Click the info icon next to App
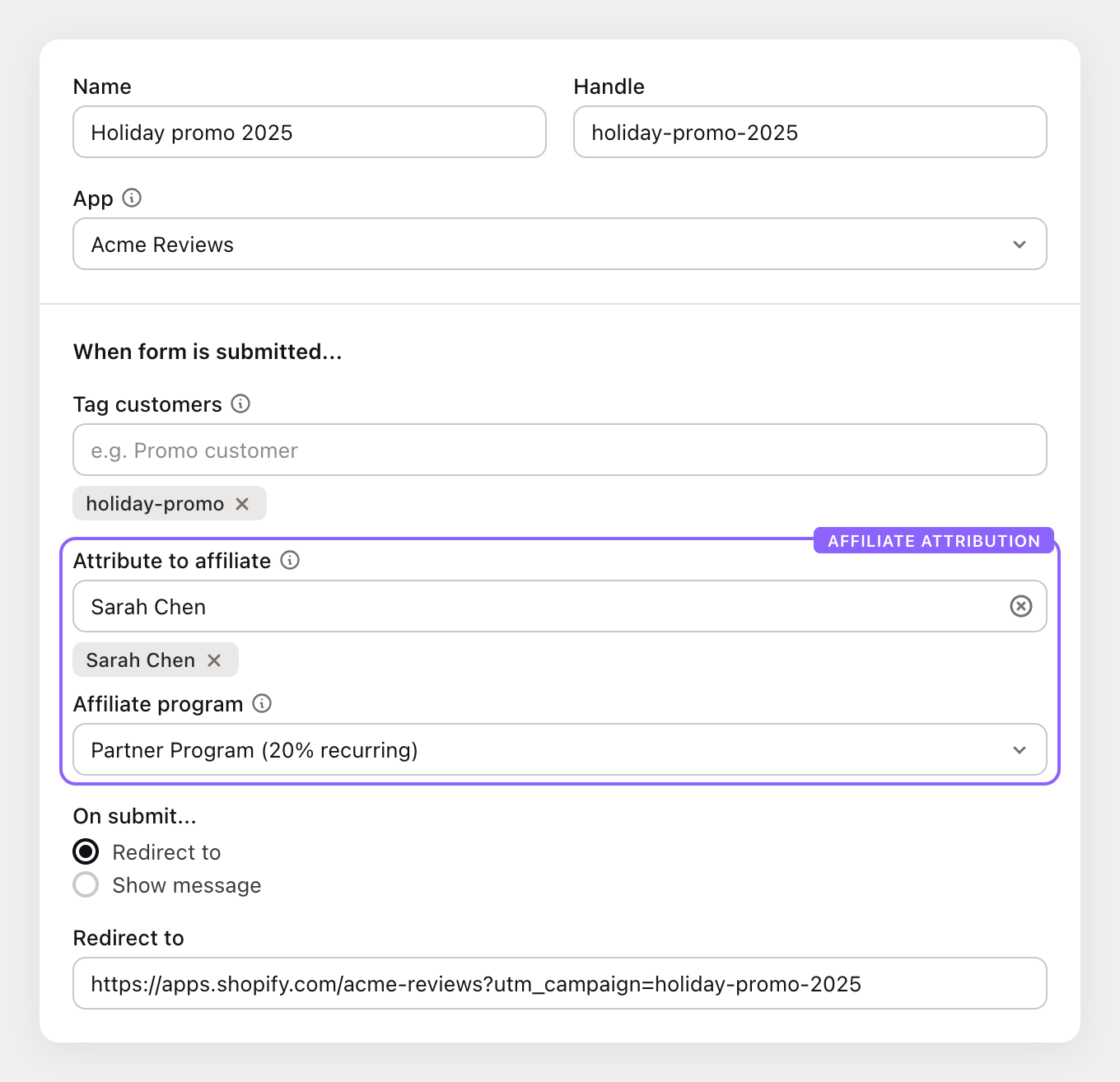The height and width of the screenshot is (1082, 1120). click(x=133, y=198)
